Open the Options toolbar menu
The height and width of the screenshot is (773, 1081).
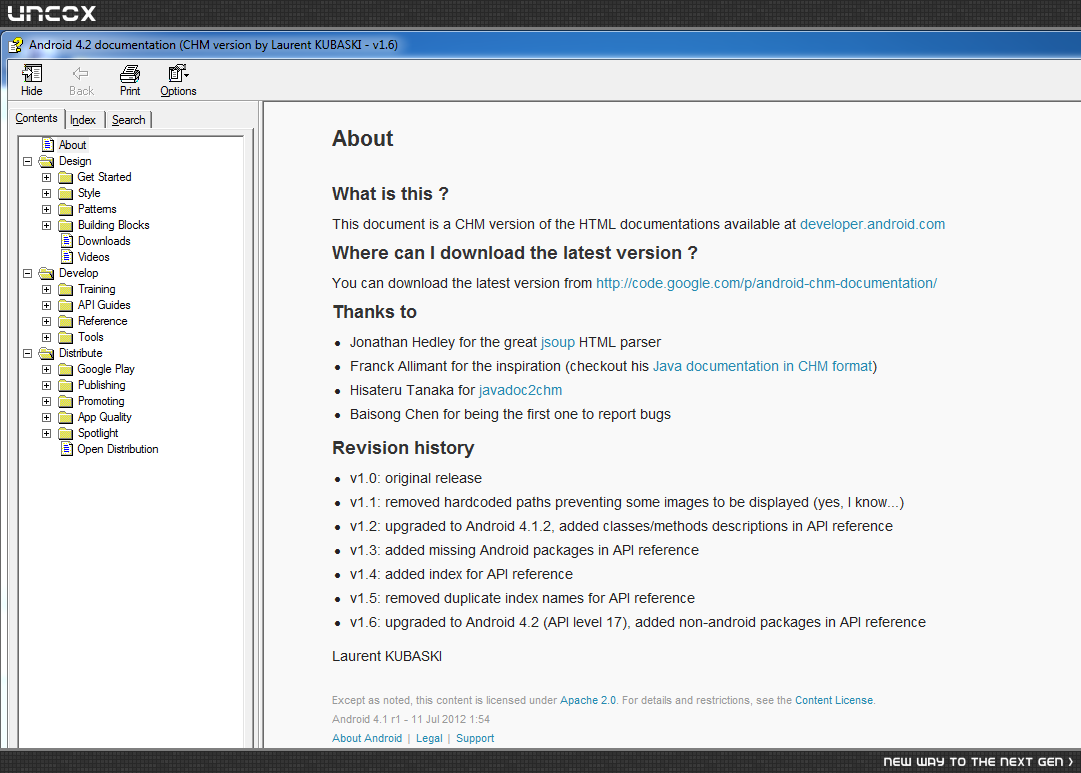point(179,80)
